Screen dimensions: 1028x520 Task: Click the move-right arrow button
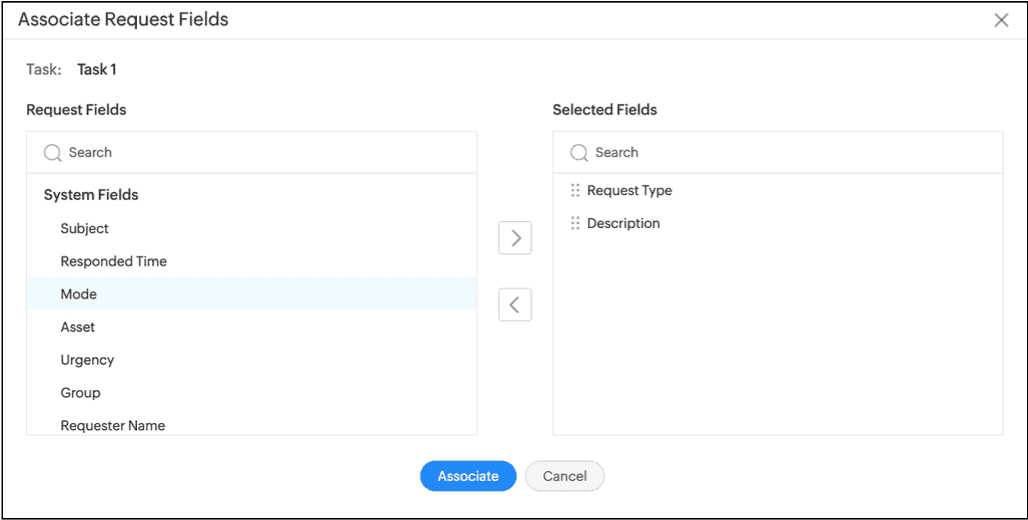(x=515, y=238)
